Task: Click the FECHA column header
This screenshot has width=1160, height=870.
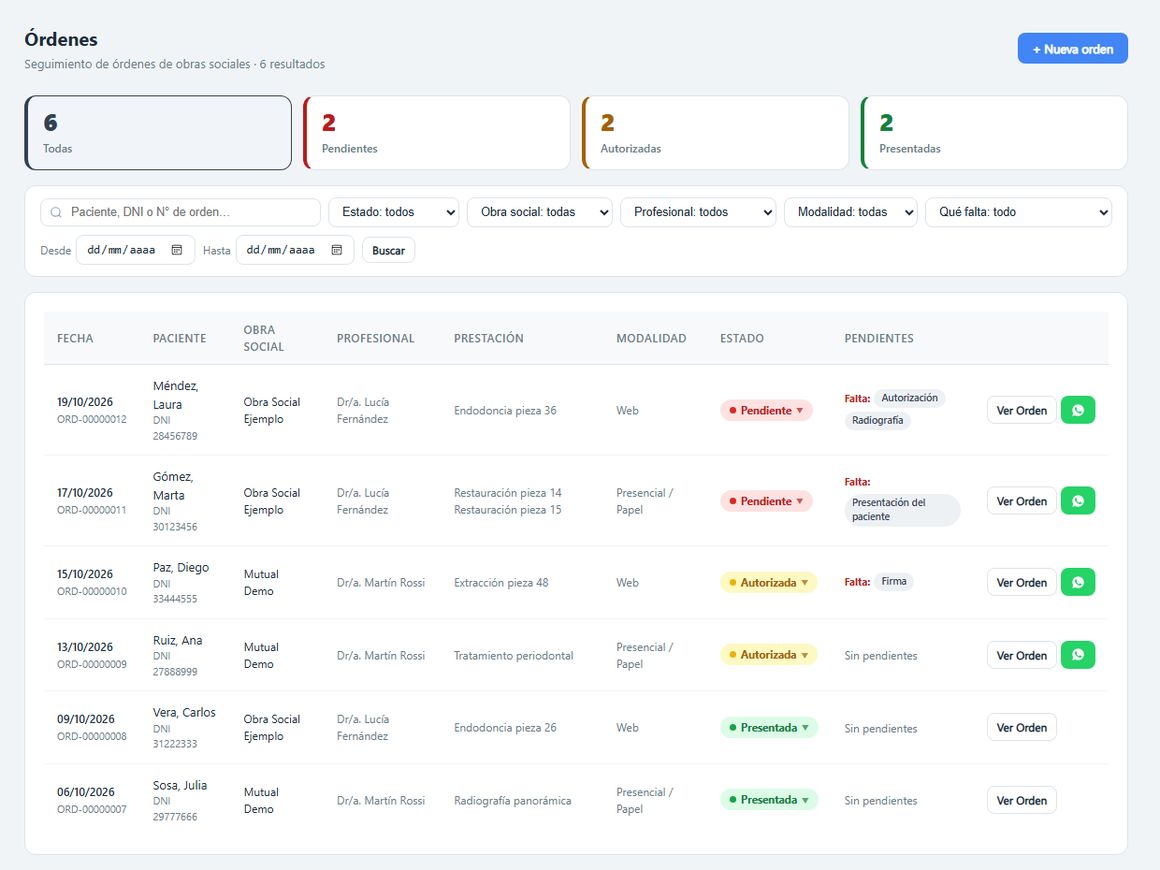Action: 75,338
